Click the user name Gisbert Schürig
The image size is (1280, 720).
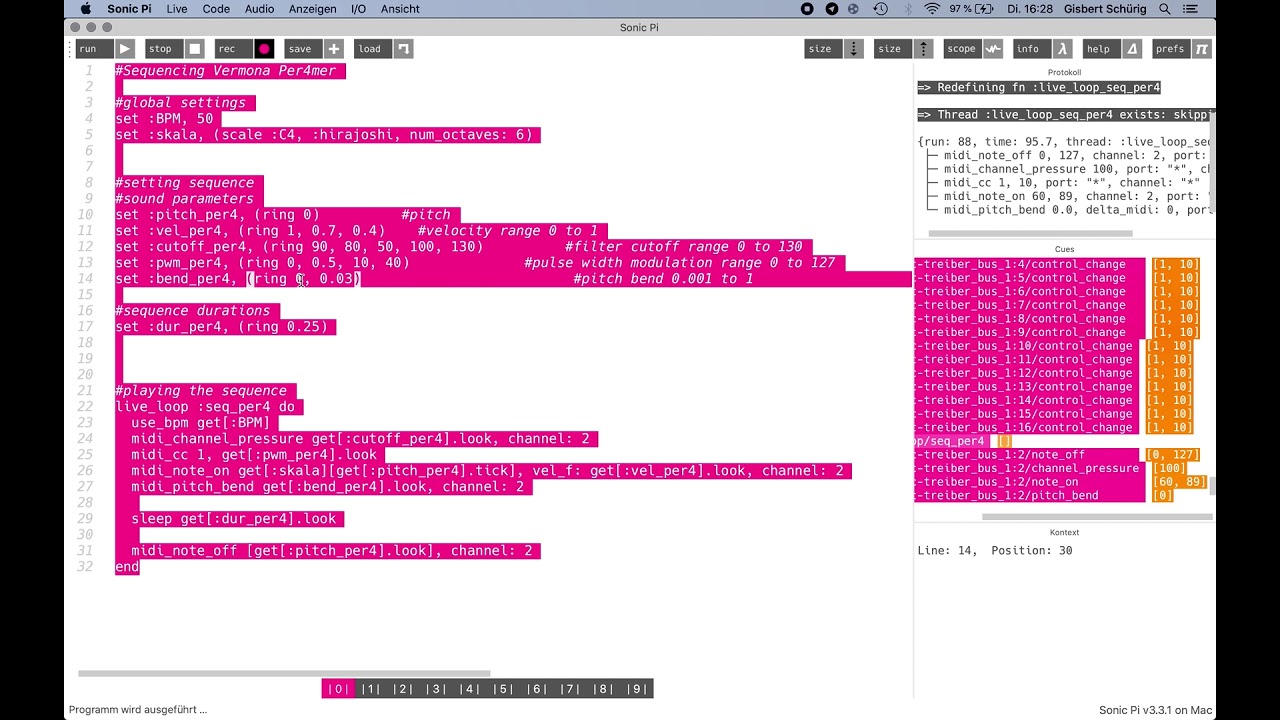click(x=1106, y=9)
